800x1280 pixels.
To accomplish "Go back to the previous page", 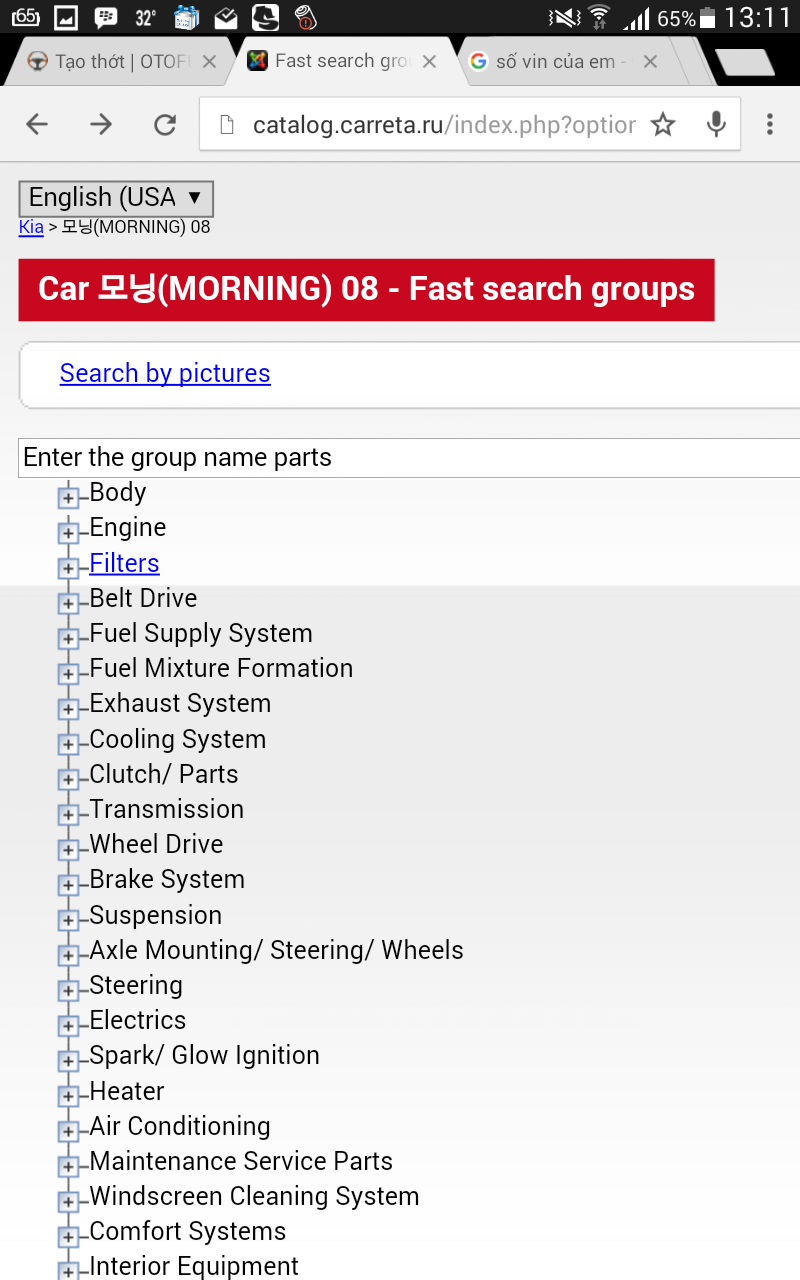I will click(37, 124).
